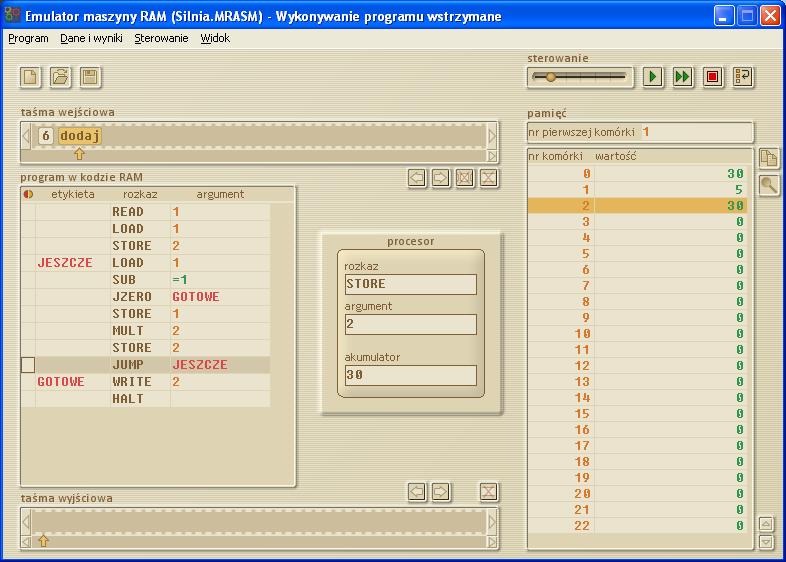Click the wartość column header
This screenshot has width=786, height=562.
[x=616, y=156]
